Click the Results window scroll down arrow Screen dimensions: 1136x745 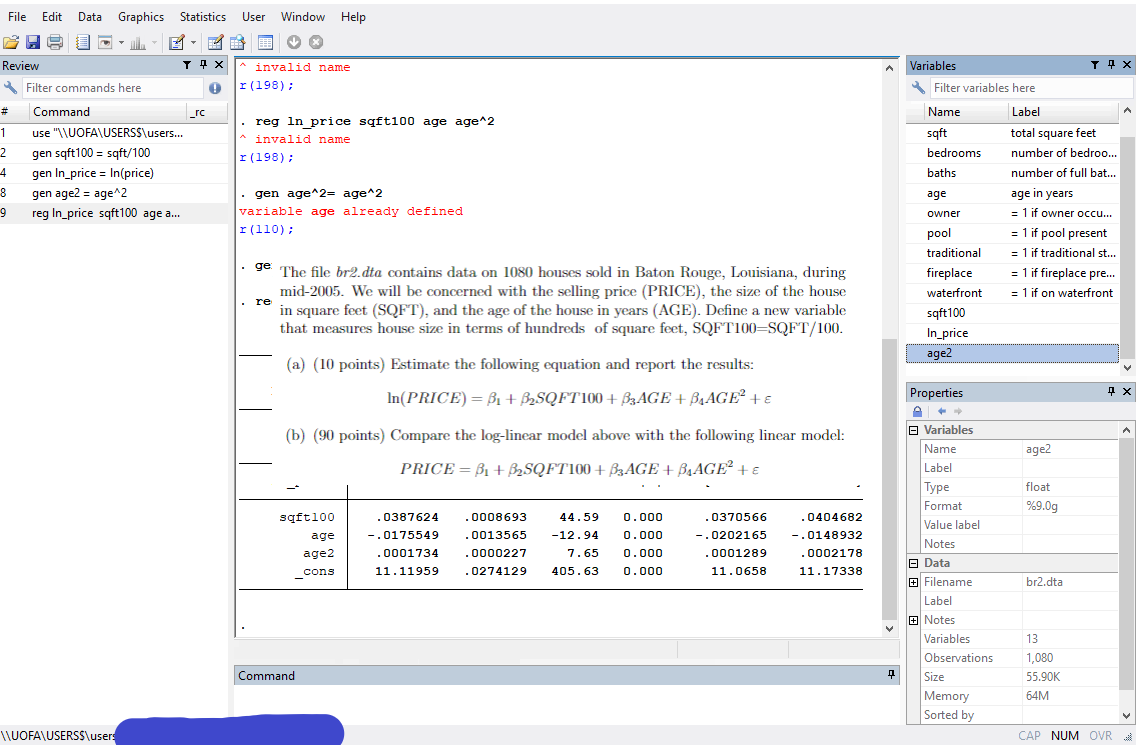pyautogui.click(x=890, y=629)
